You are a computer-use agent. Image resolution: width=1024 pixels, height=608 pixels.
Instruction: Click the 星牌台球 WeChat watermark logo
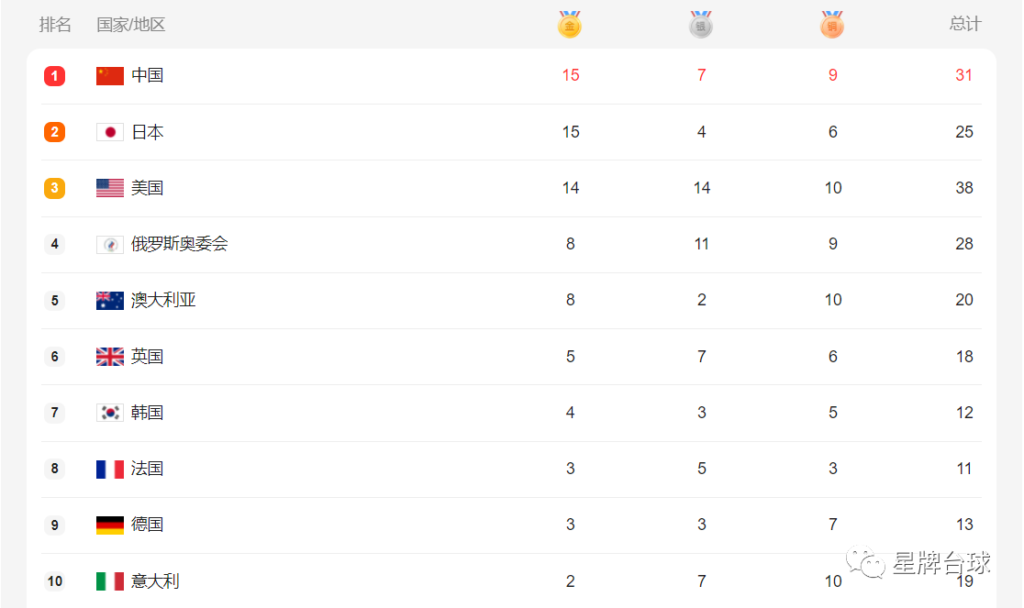[x=918, y=562]
